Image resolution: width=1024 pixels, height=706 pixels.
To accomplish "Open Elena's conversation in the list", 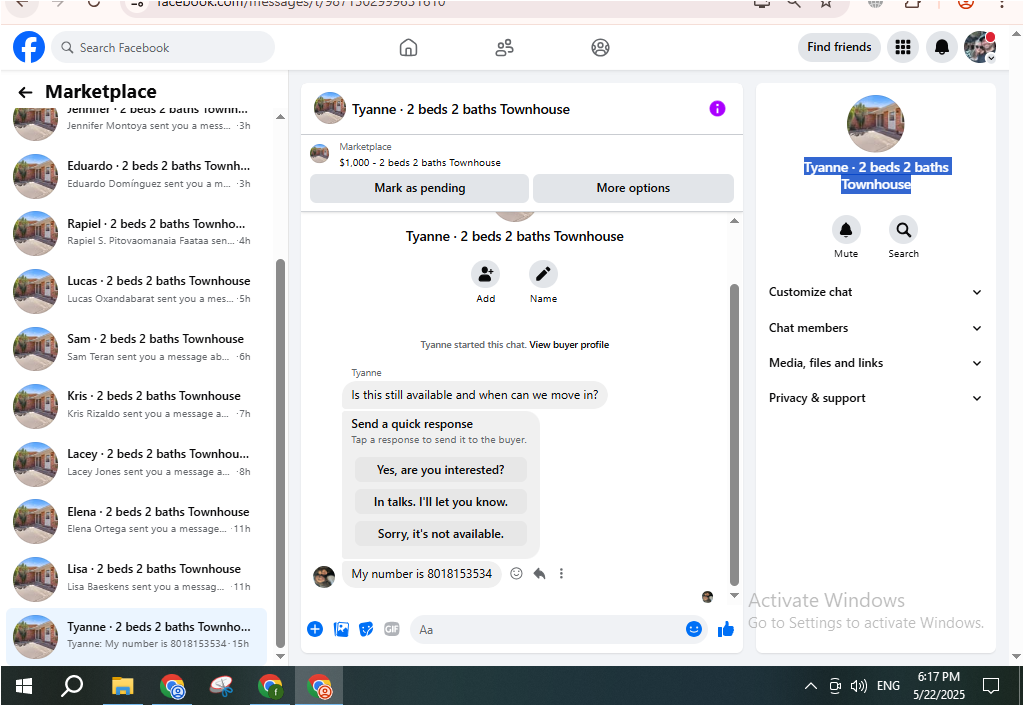I will click(136, 521).
